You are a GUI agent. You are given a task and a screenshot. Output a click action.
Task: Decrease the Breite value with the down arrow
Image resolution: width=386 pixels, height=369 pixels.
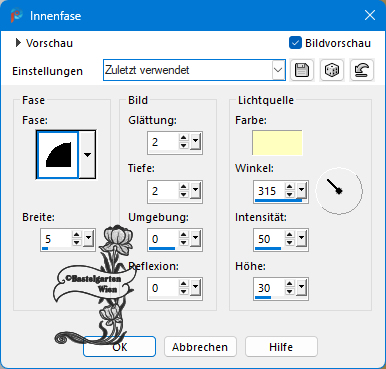click(x=77, y=242)
